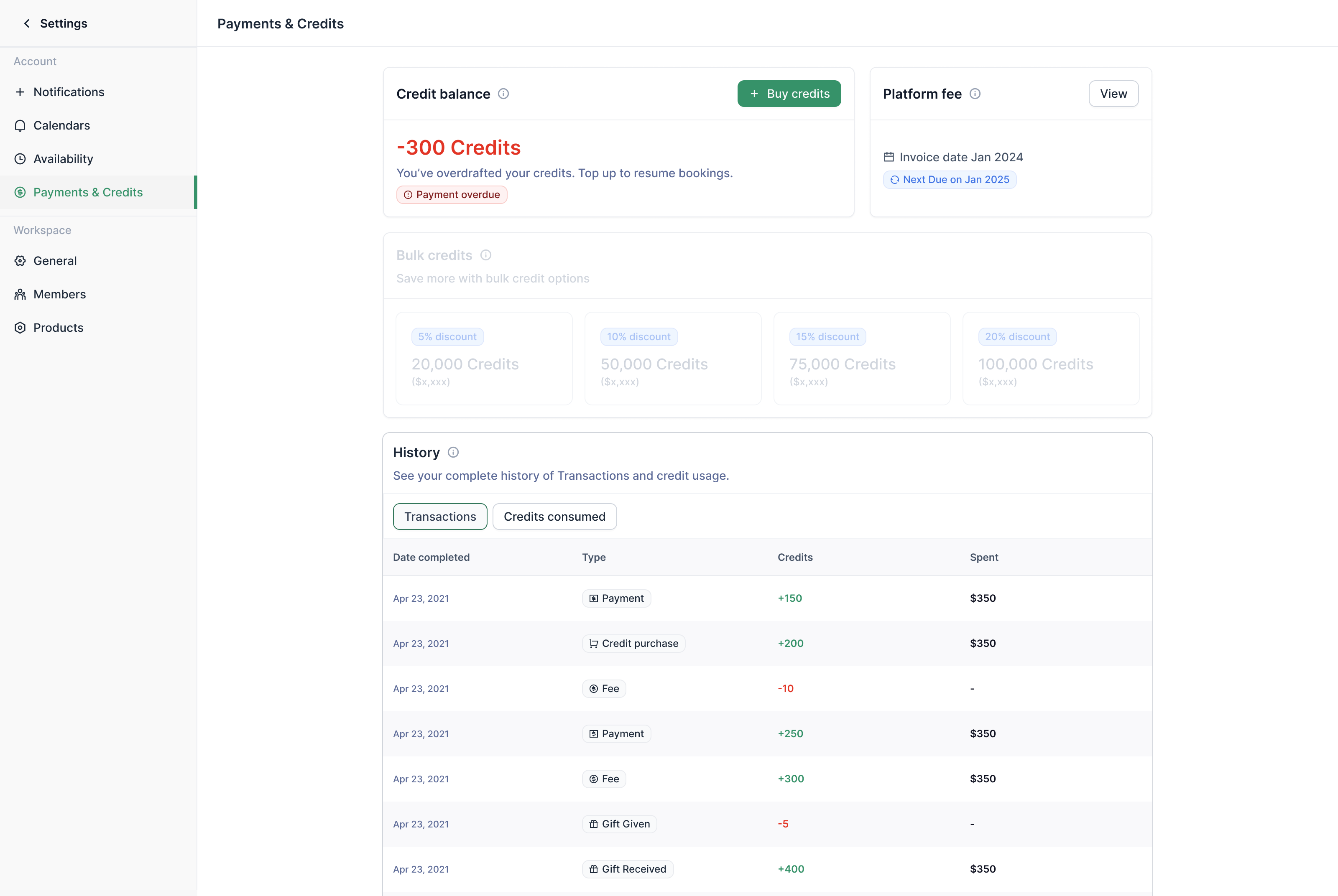Open Notifications settings page
The width and height of the screenshot is (1338, 896).
[69, 92]
